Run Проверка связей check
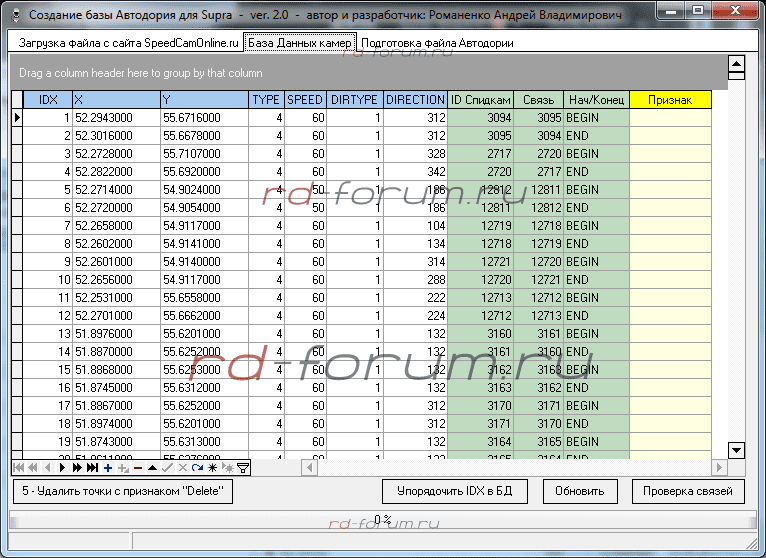 pos(693,491)
